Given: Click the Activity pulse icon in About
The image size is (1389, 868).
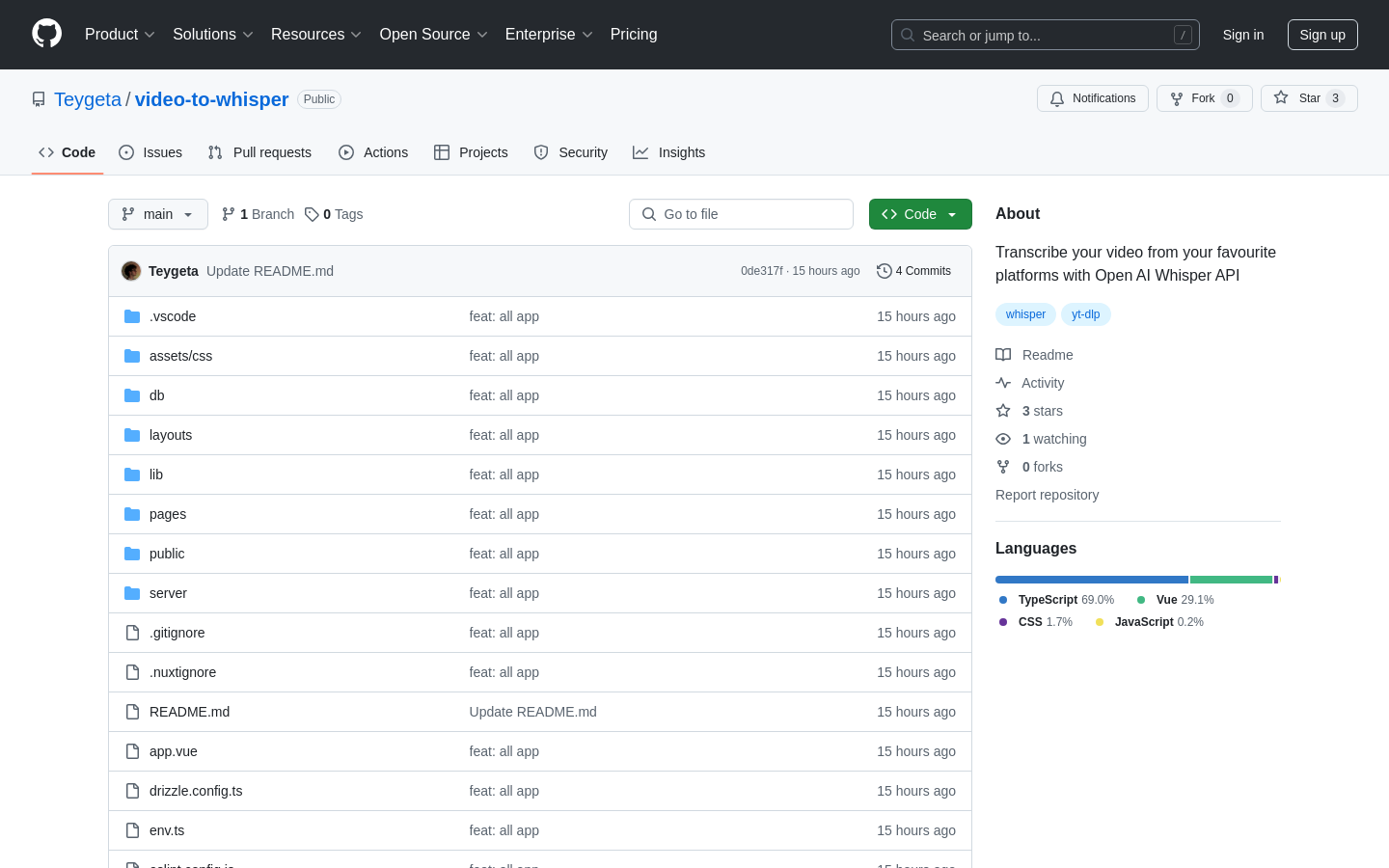Looking at the screenshot, I should [1003, 383].
